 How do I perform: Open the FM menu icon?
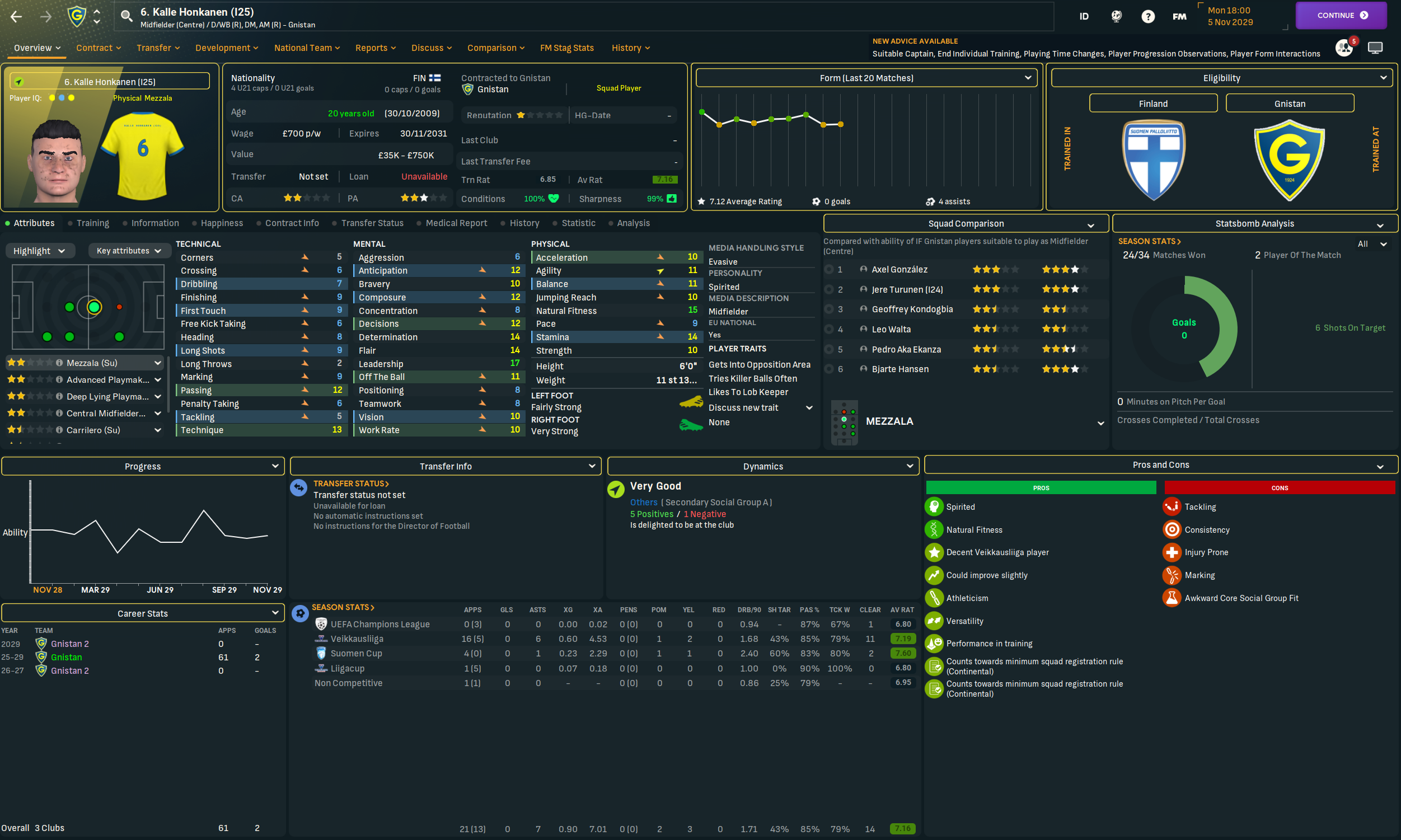tap(1179, 16)
